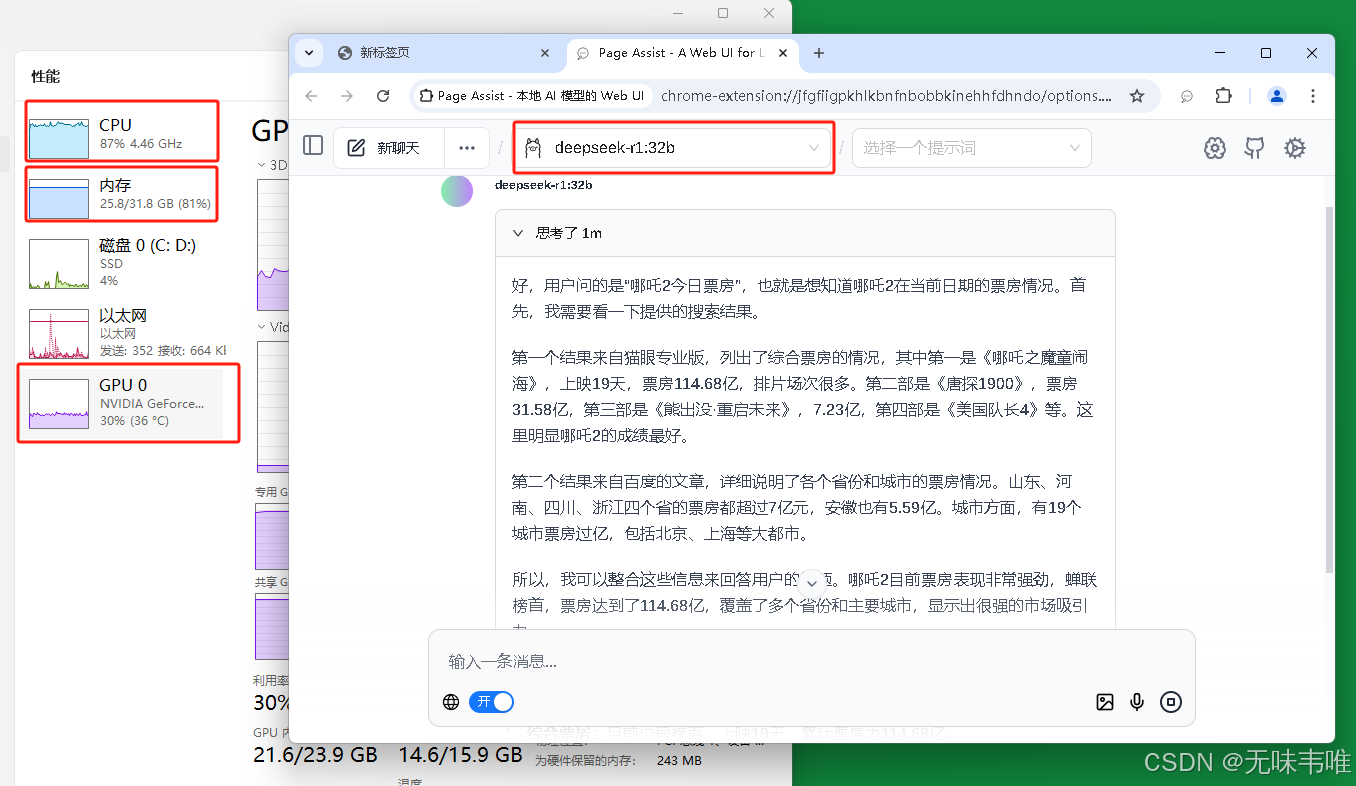Open the three-dot more options beside 新聊天

466,148
